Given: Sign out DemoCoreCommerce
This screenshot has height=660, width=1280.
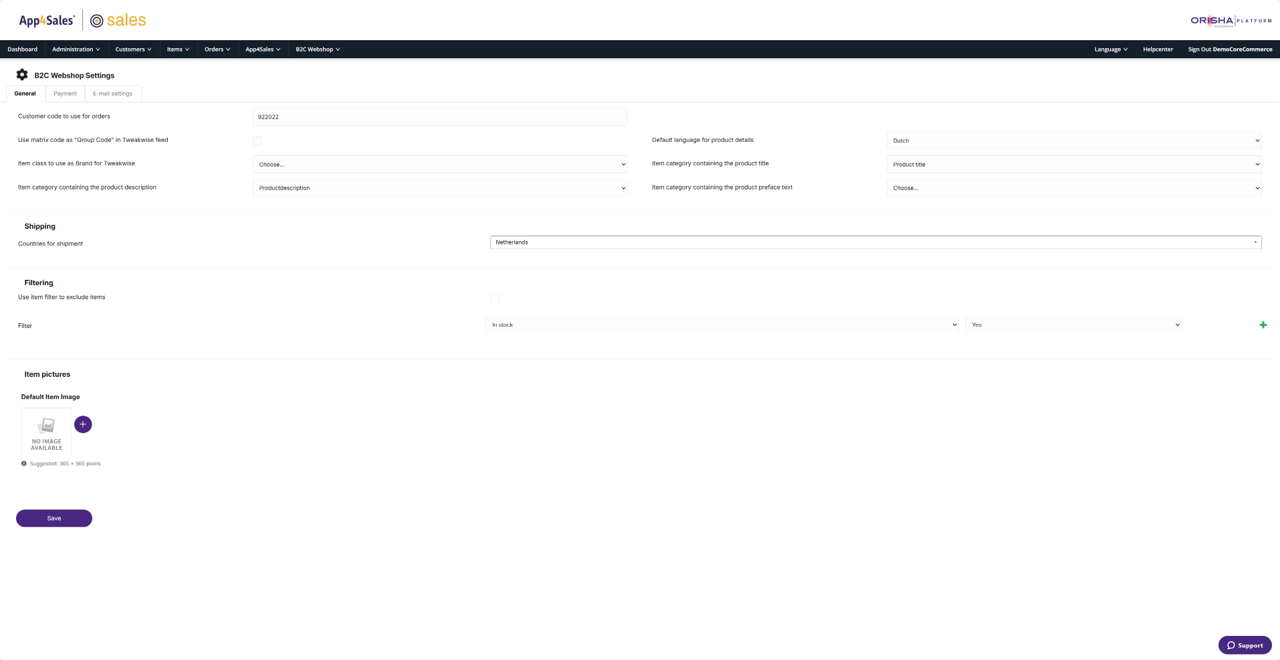Looking at the screenshot, I should tap(1230, 49).
